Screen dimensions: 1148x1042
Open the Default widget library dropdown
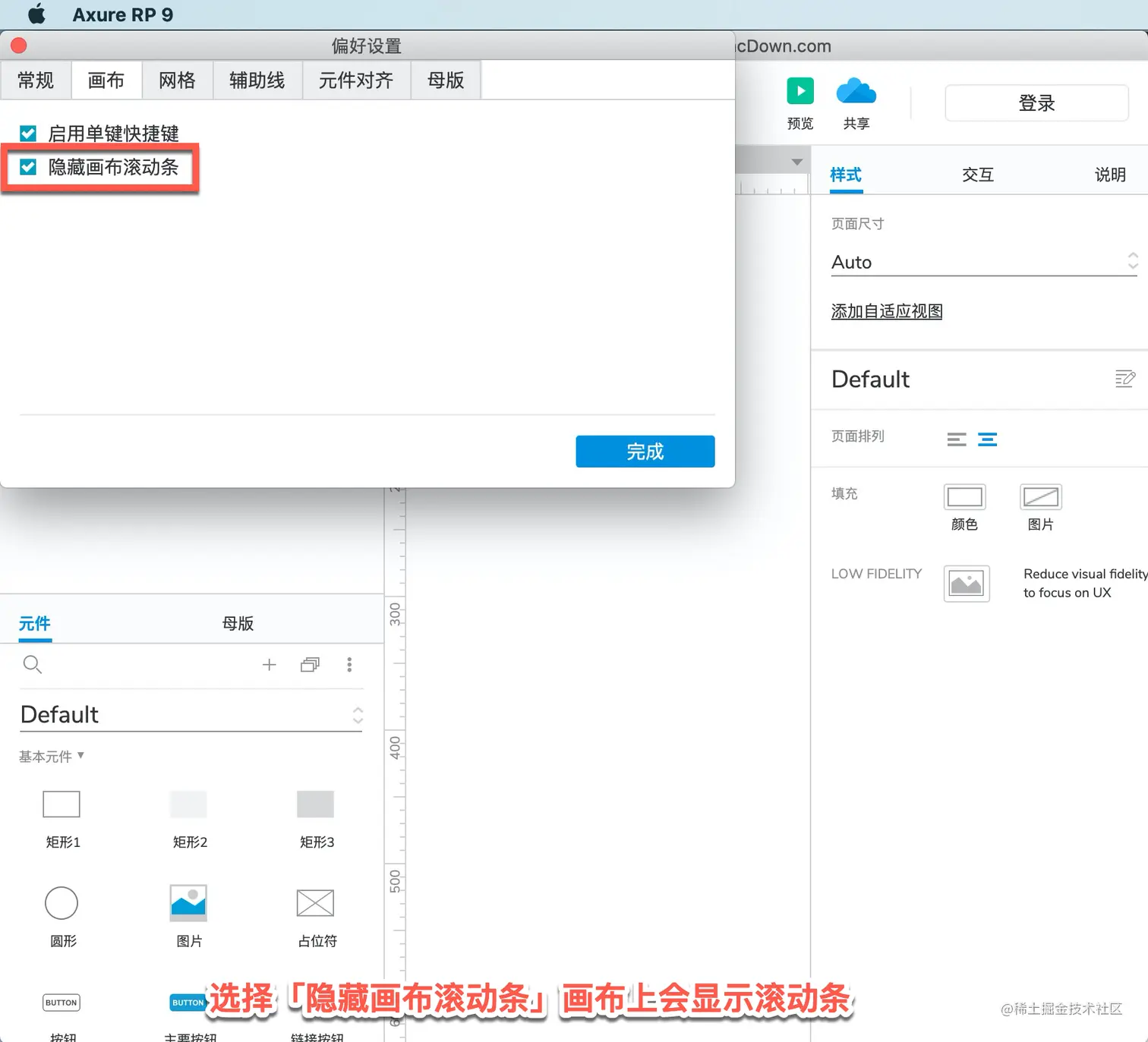pos(191,715)
